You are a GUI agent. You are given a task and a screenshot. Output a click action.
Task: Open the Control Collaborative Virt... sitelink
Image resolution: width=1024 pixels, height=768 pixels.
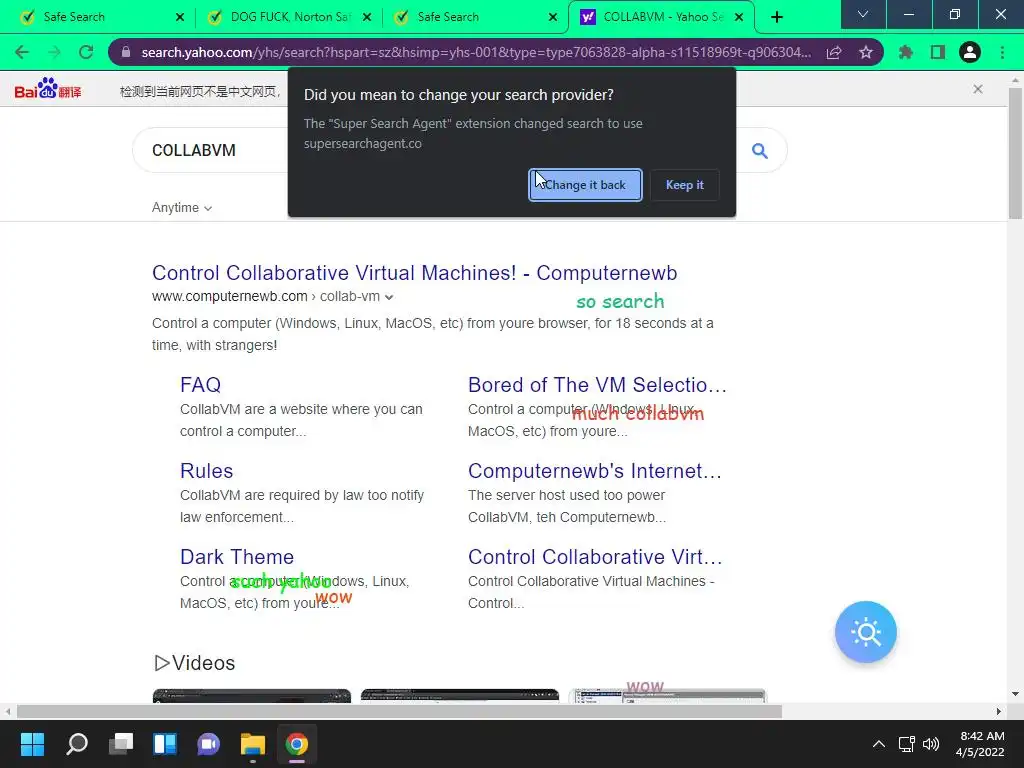pyautogui.click(x=595, y=557)
